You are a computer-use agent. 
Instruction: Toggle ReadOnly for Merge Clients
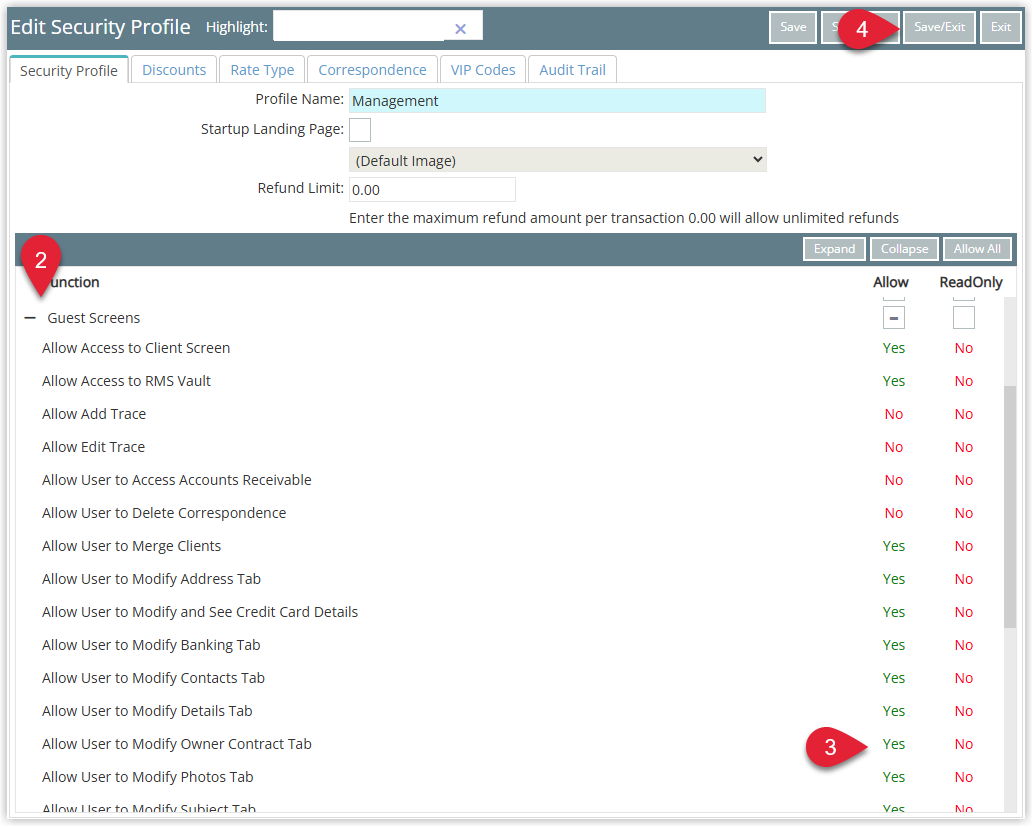963,546
